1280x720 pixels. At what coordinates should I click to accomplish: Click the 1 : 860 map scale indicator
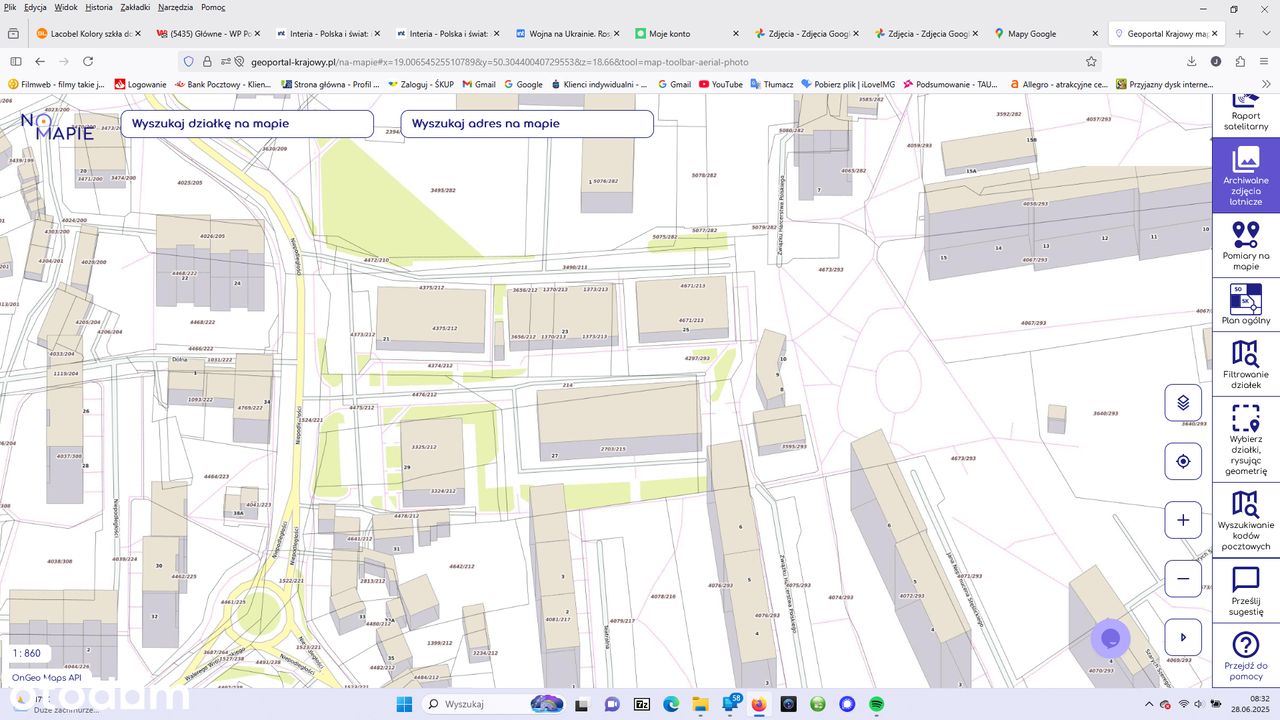(27, 653)
